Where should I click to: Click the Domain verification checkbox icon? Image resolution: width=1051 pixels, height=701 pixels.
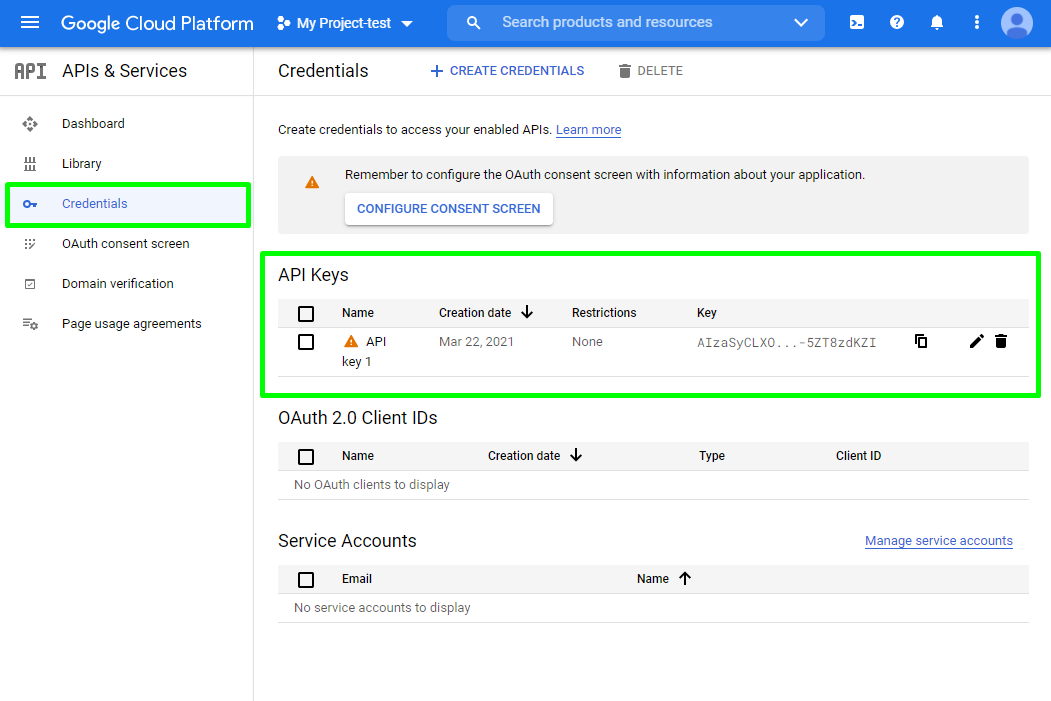pyautogui.click(x=30, y=284)
